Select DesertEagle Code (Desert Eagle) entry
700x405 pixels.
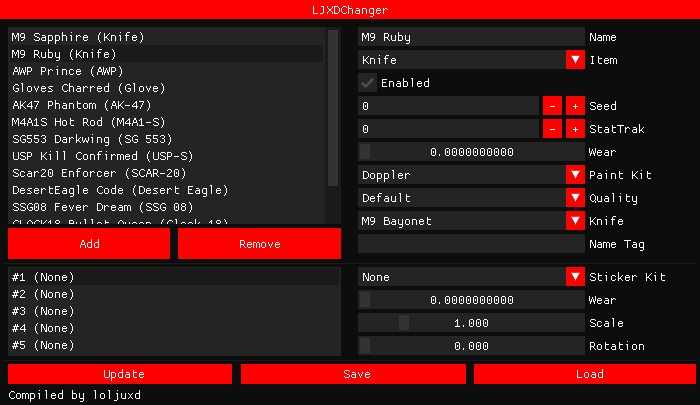coord(166,190)
